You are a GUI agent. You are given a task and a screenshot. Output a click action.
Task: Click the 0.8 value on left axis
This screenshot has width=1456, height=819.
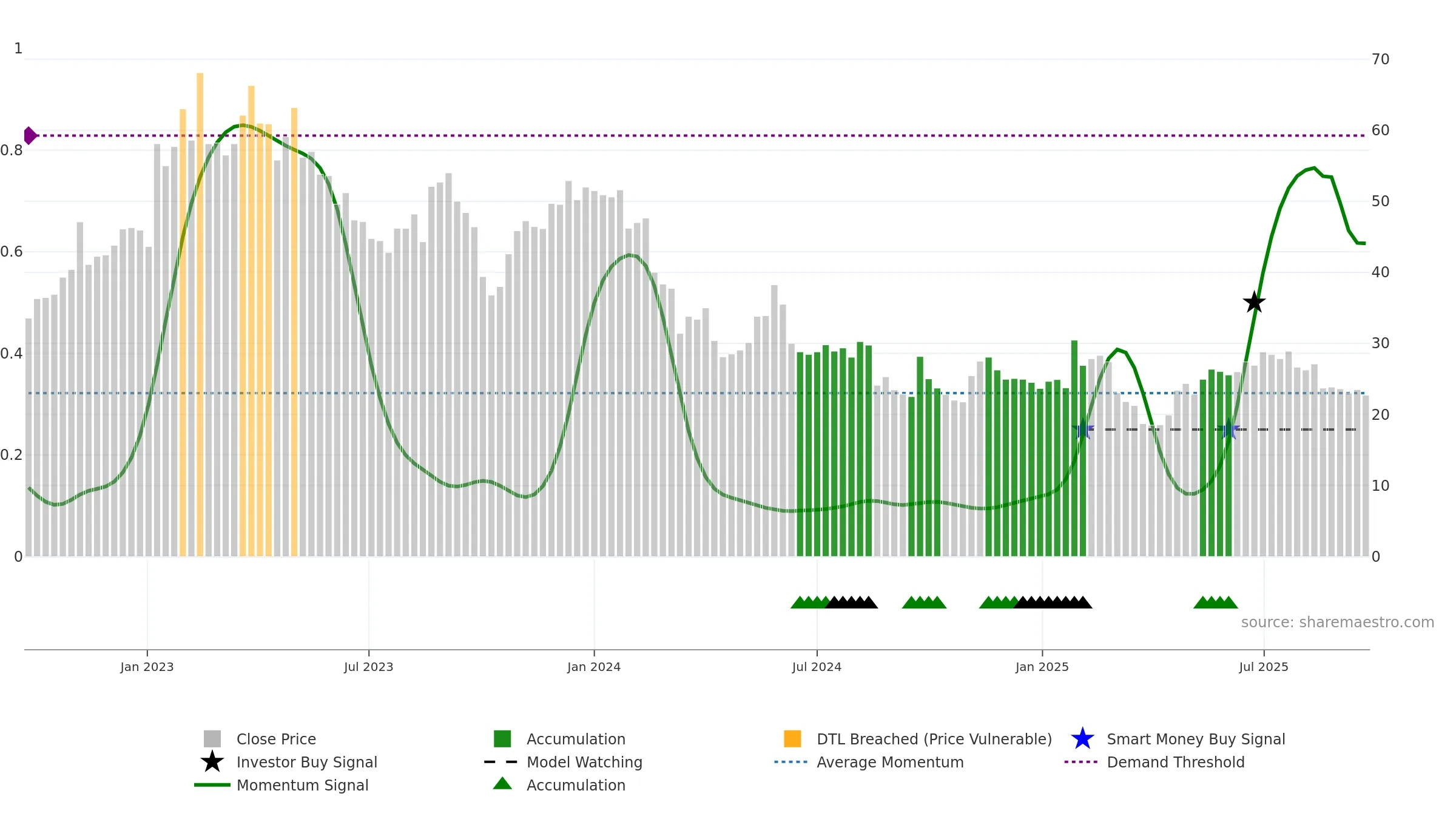12,150
